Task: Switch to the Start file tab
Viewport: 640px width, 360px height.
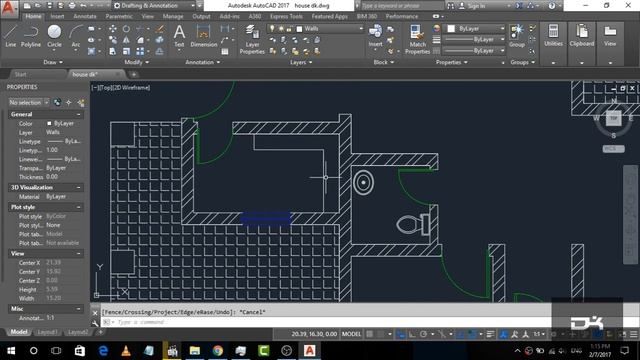Action: (20, 74)
